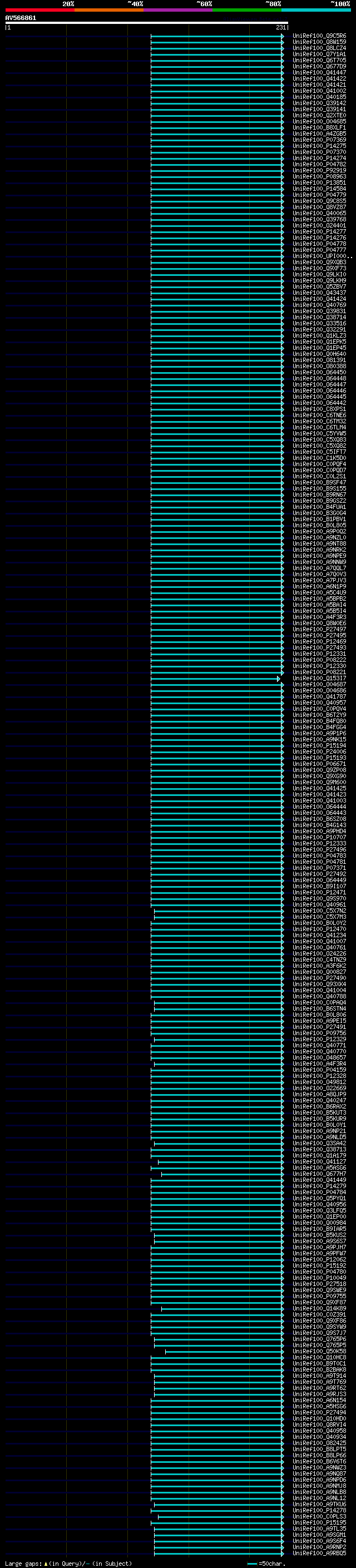Select hit UniRef100_P12062
The height and width of the screenshot is (1568, 356).
pyautogui.click(x=319, y=1259)
